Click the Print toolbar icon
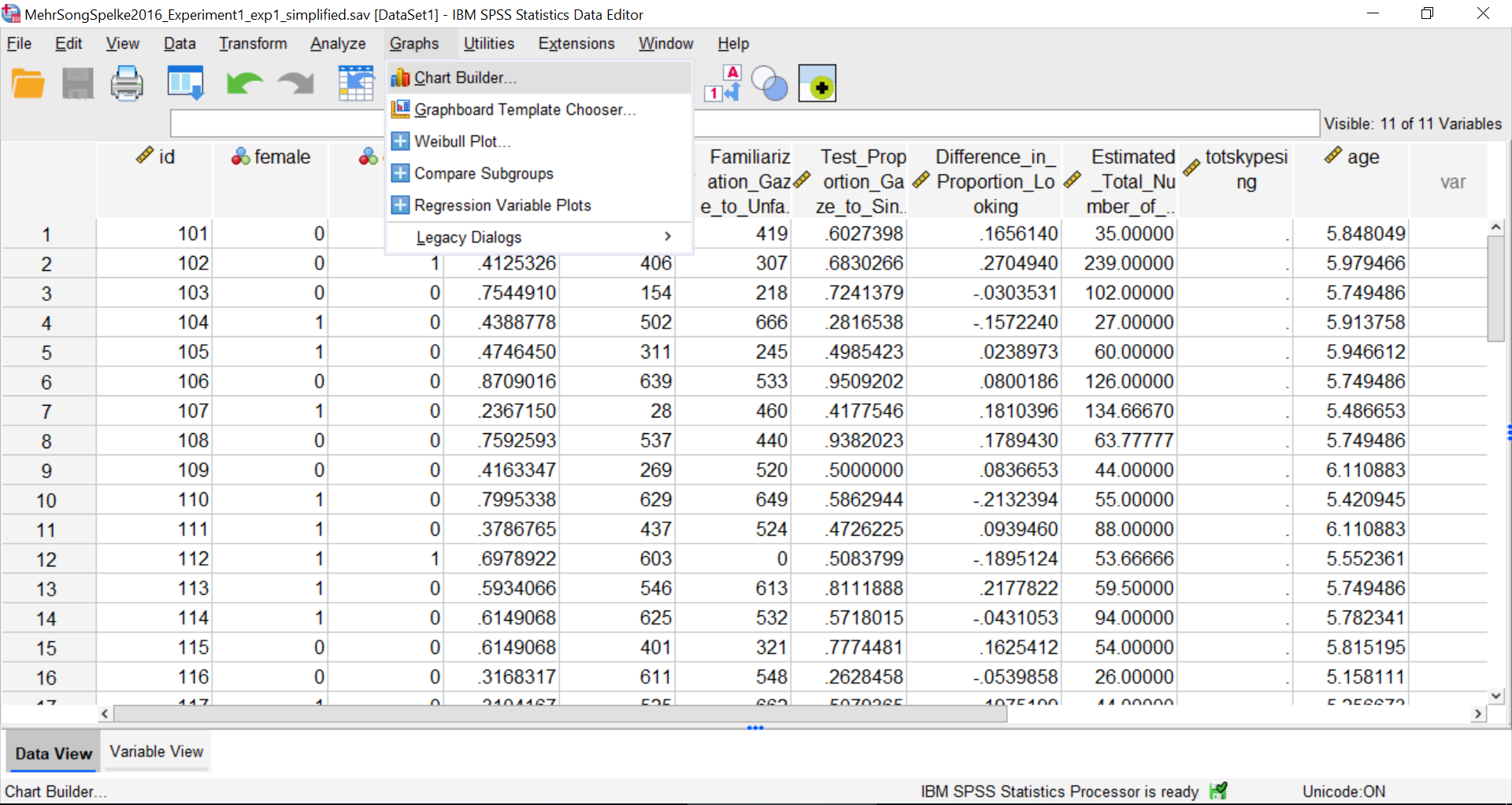The image size is (1512, 805). click(127, 83)
